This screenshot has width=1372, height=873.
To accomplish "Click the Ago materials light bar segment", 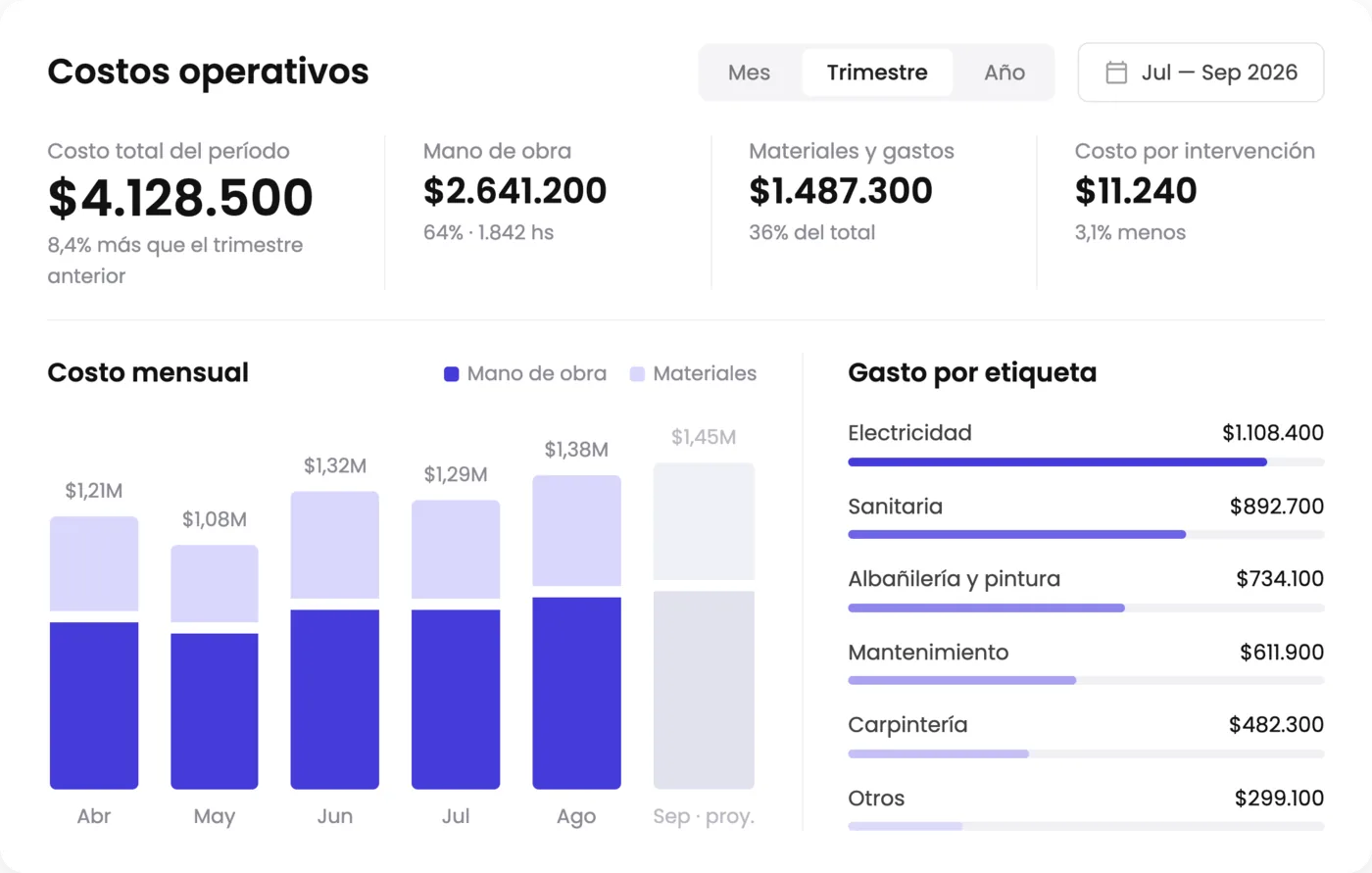I will tap(576, 531).
